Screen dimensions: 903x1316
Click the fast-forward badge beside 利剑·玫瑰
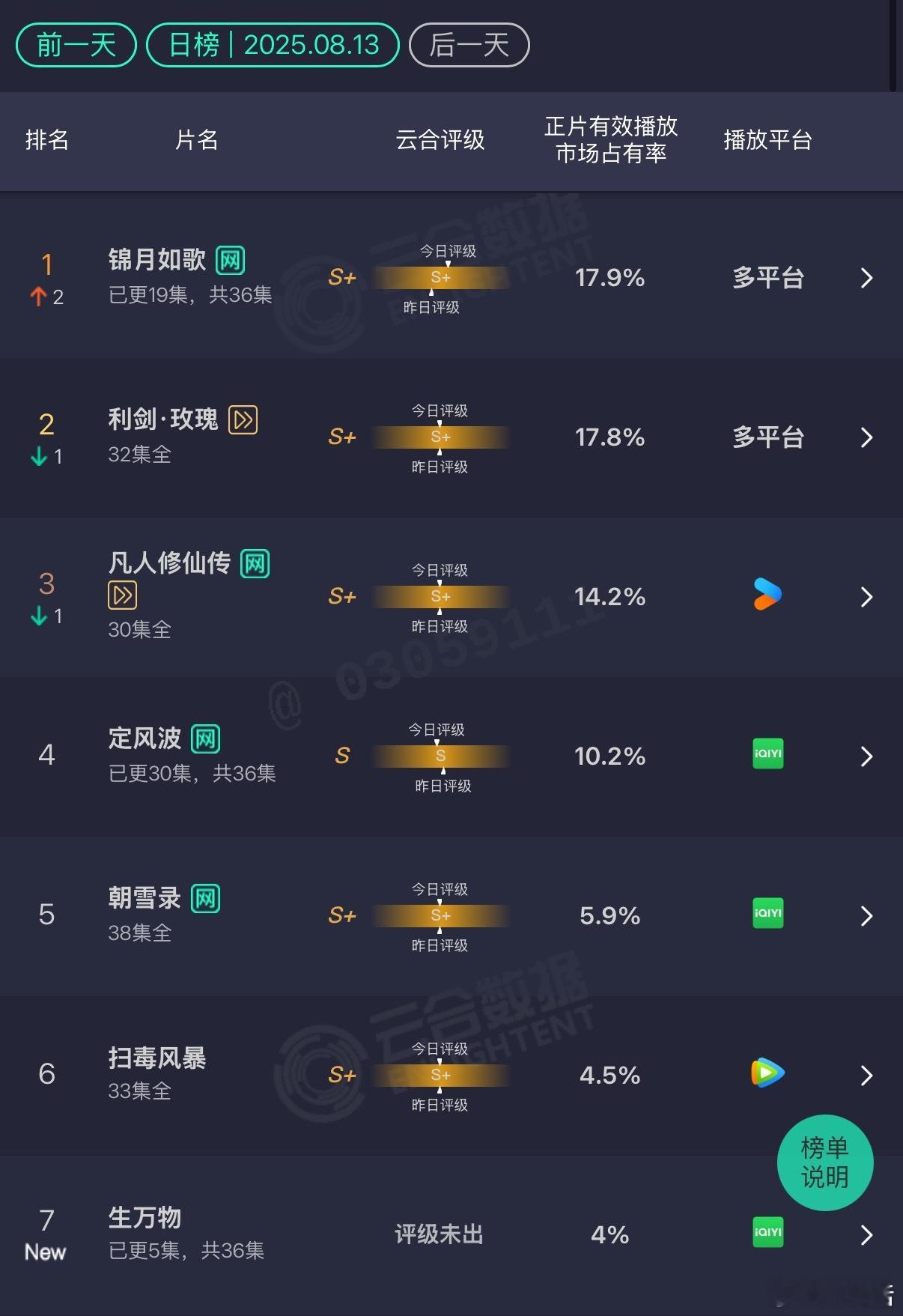click(243, 419)
